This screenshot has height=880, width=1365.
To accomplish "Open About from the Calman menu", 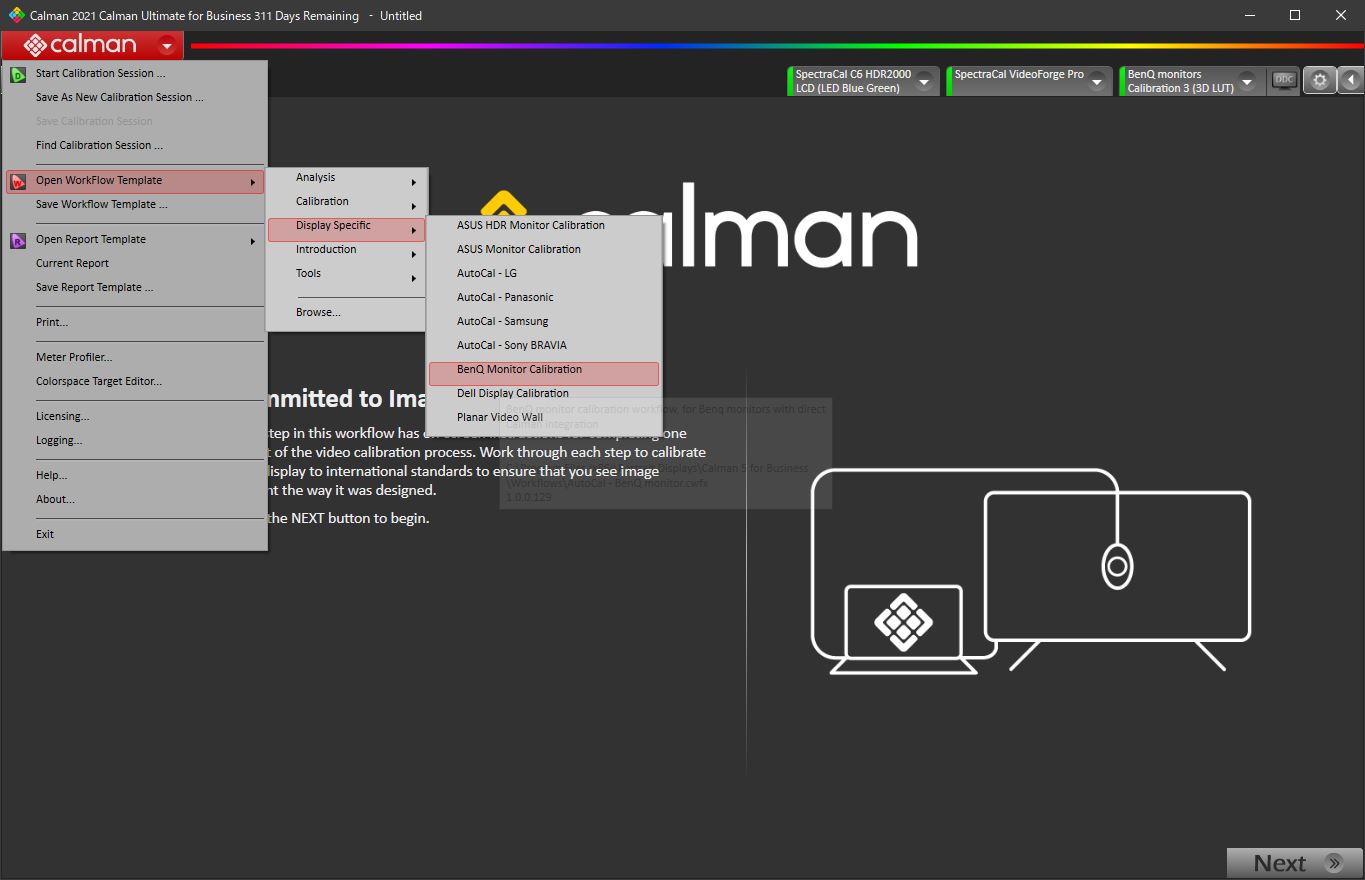I will coord(135,499).
